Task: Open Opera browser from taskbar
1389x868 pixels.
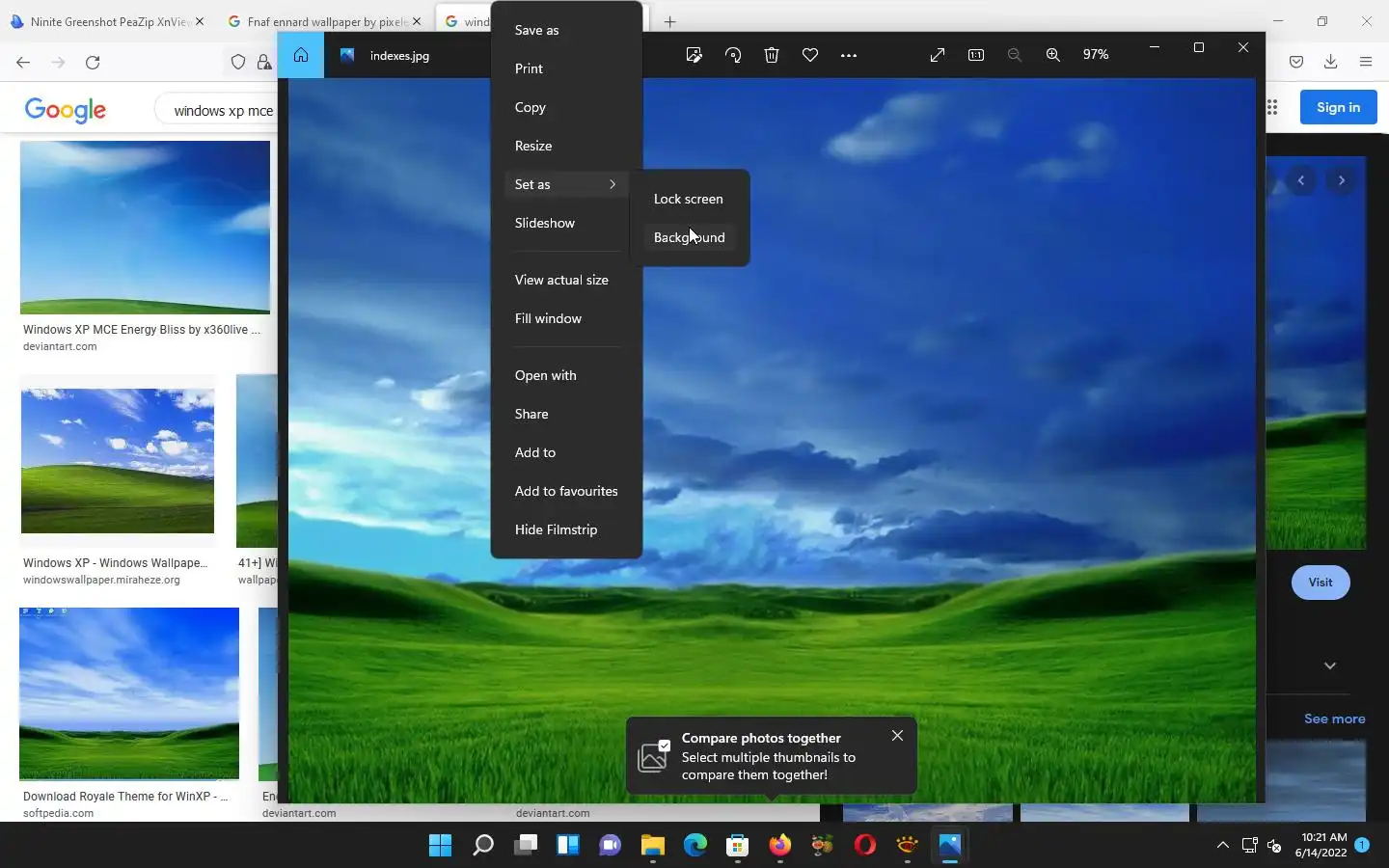Action: pos(865,846)
